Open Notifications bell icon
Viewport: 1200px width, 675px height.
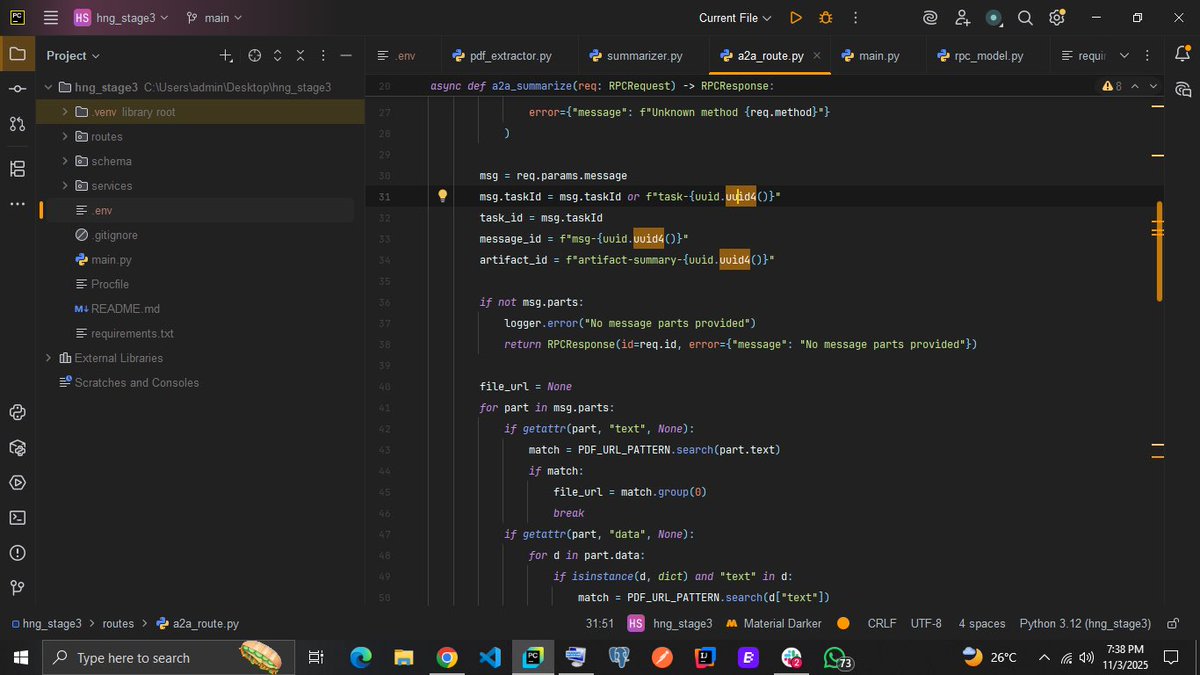(1184, 56)
